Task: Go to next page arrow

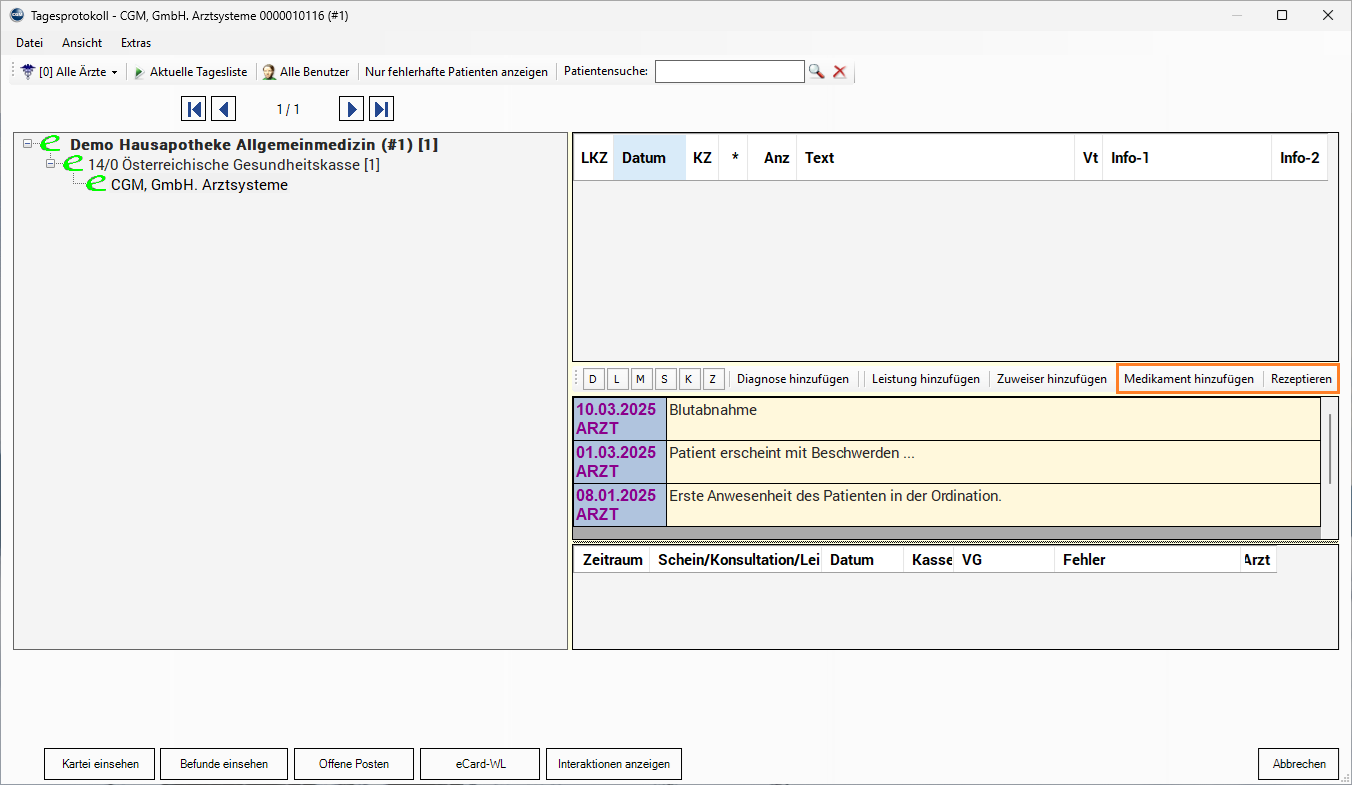Action: tap(351, 109)
